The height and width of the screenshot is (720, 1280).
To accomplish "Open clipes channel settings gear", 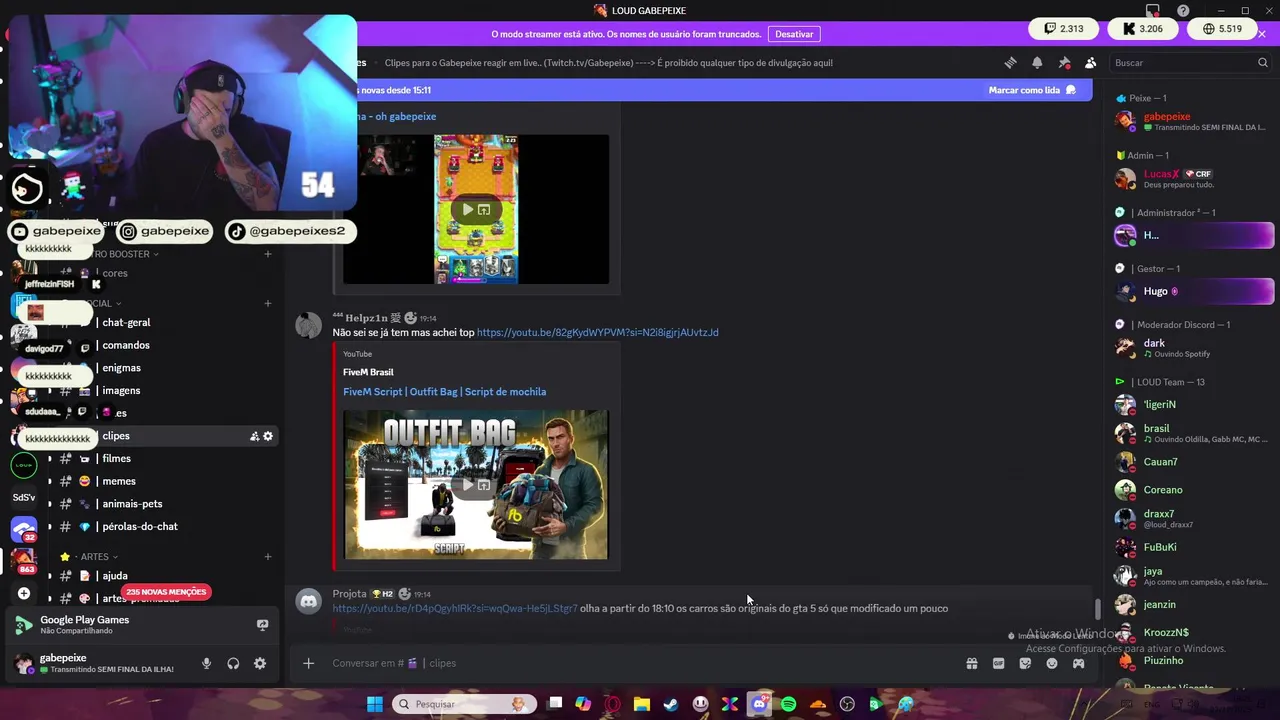I will [268, 436].
